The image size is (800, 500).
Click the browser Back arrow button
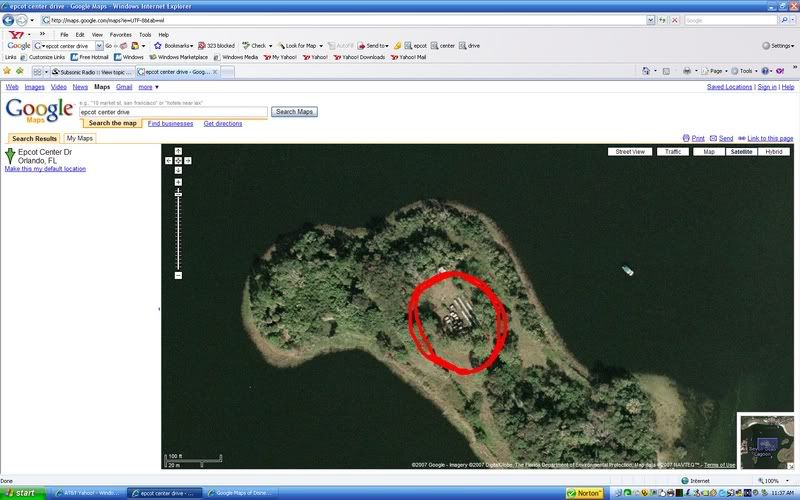tap(8, 20)
